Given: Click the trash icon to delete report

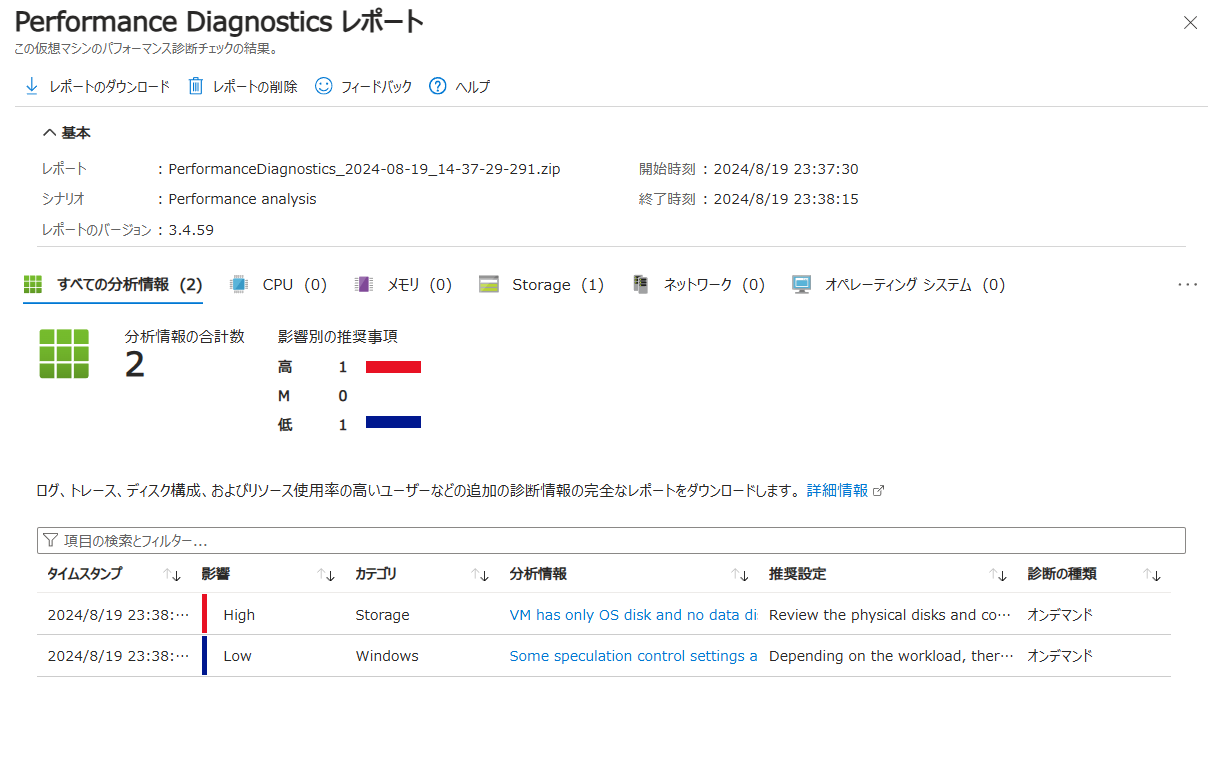Looking at the screenshot, I should tap(196, 86).
